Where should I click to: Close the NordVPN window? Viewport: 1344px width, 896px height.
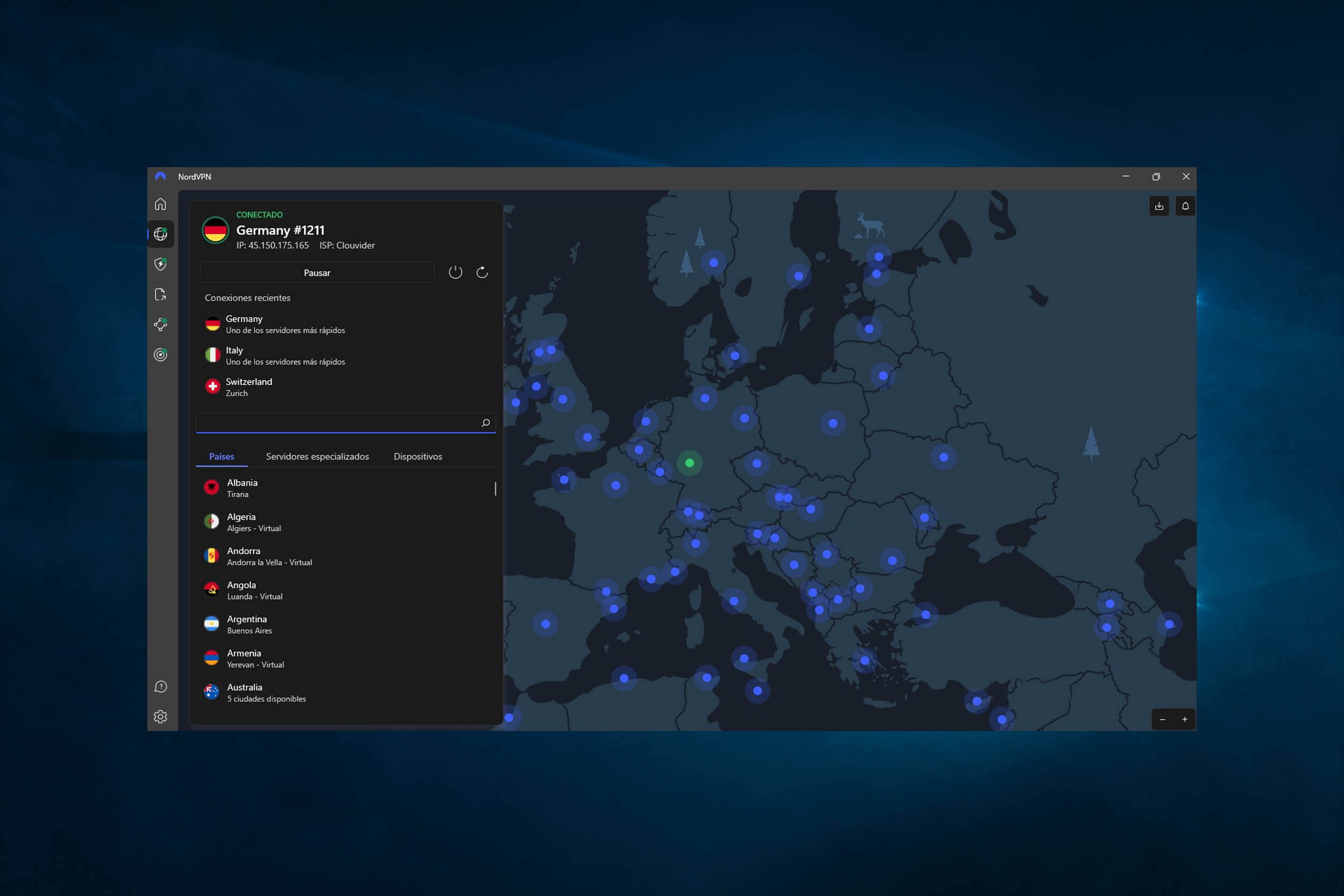[x=1186, y=177]
